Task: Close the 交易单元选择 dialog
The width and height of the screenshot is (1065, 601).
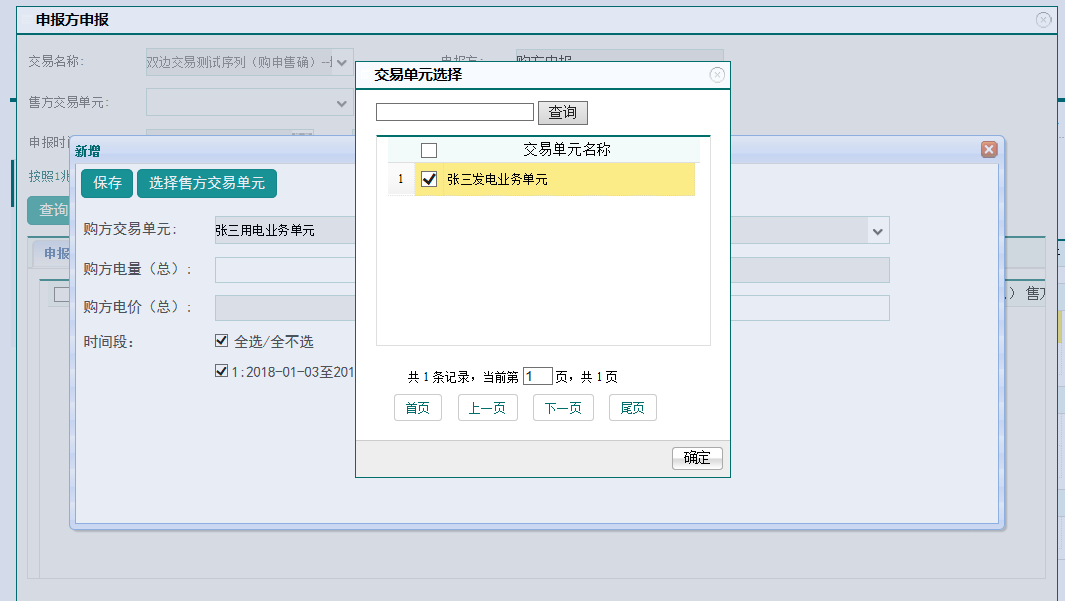Action: click(x=716, y=75)
